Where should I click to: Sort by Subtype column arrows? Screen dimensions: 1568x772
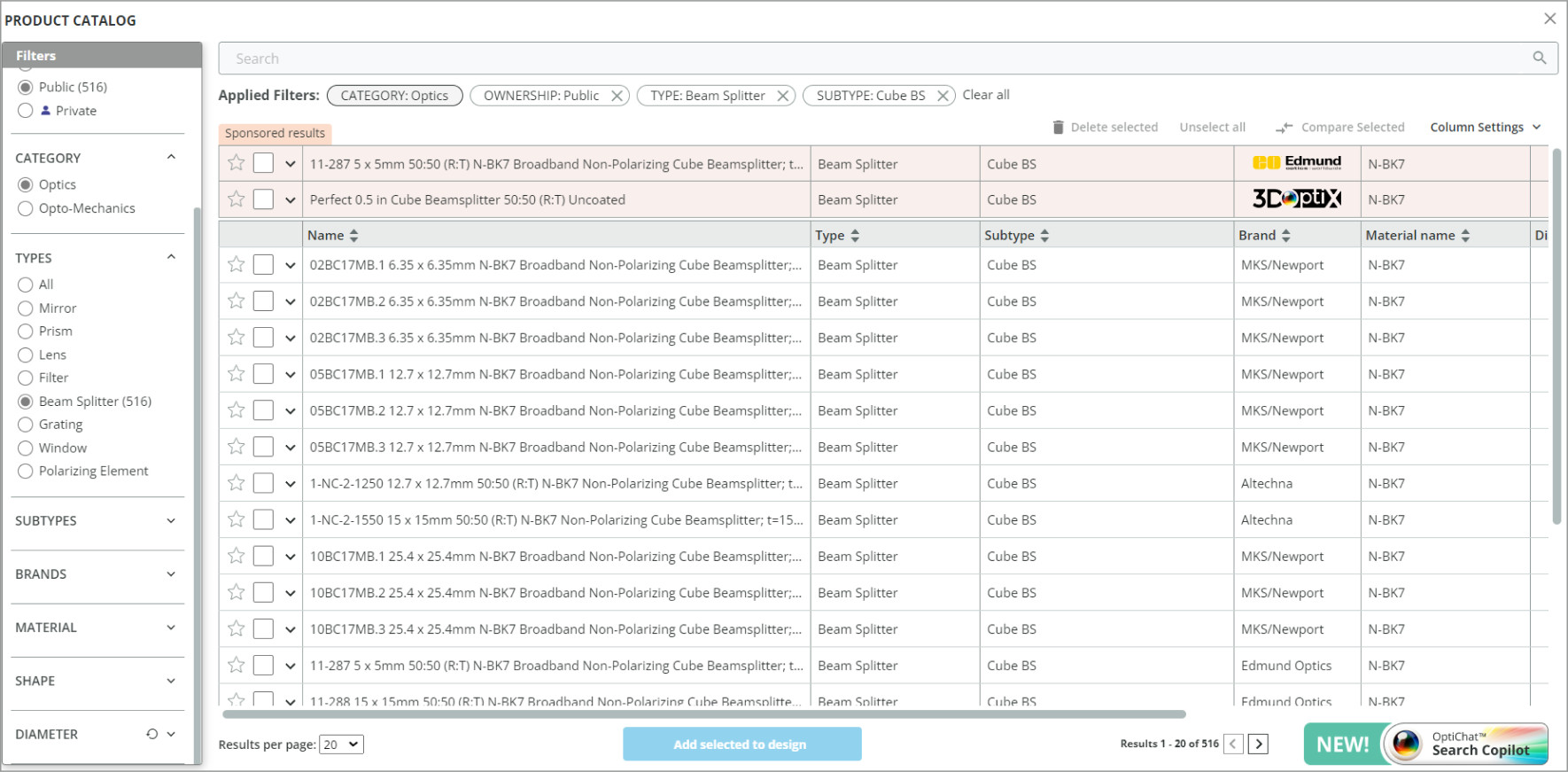(1044, 236)
